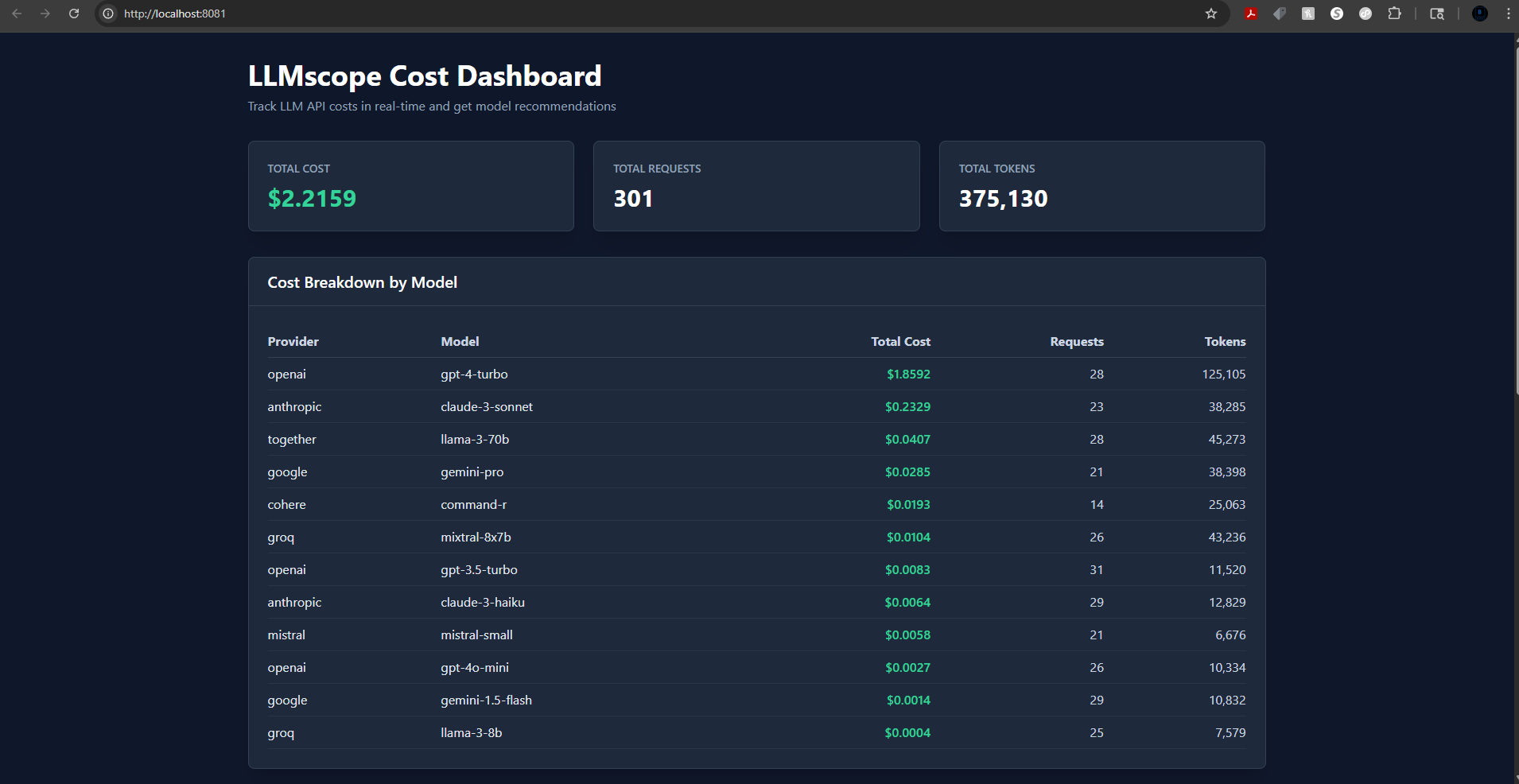Select the mistral-small model cell
Image resolution: width=1519 pixels, height=784 pixels.
[476, 635]
